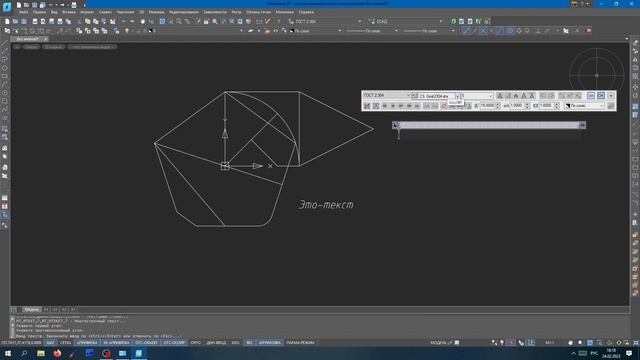The image size is (640, 360).
Task: Toggle ОТС-ПОЛЯР polar tracking
Action: (174, 342)
